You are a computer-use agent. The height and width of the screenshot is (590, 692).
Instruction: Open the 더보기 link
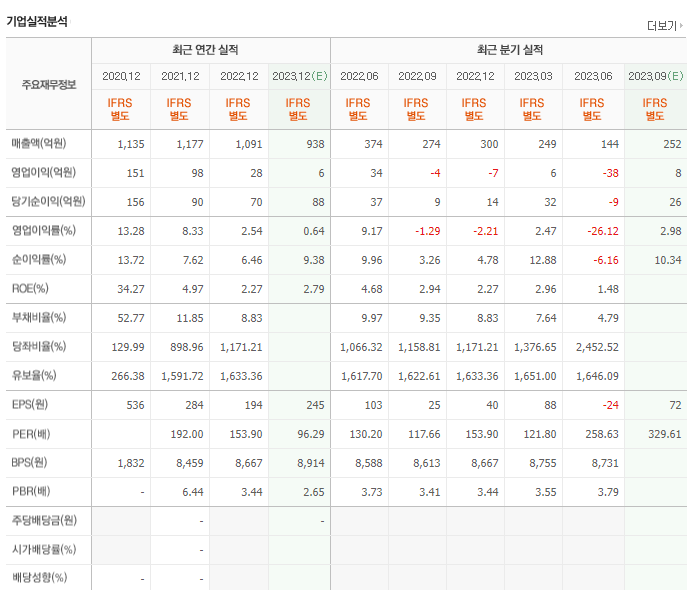662,26
